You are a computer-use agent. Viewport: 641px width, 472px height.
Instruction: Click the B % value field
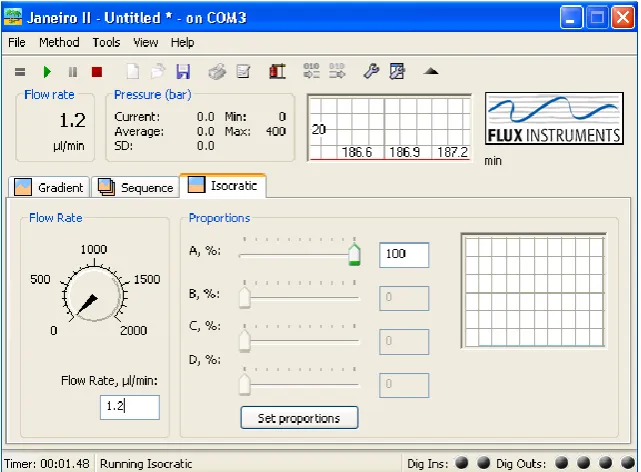click(x=404, y=298)
